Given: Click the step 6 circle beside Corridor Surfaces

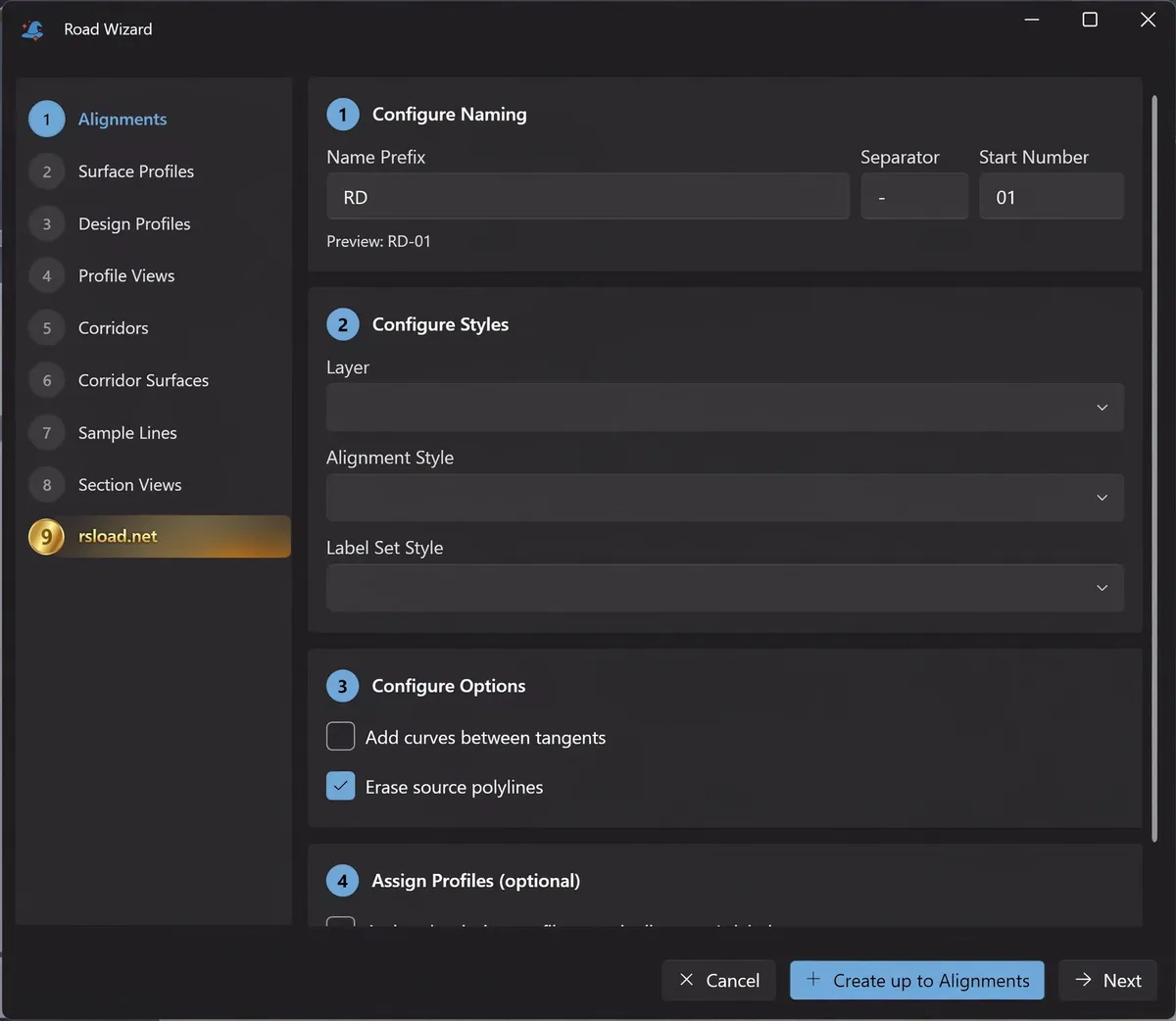Looking at the screenshot, I should pos(46,380).
